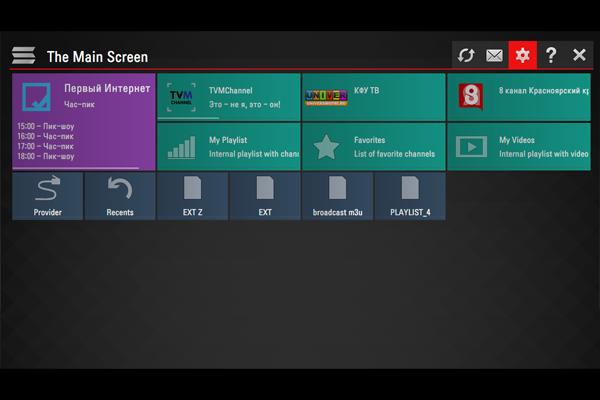Click the EXT Z file icon
600x400 pixels.
(192, 188)
